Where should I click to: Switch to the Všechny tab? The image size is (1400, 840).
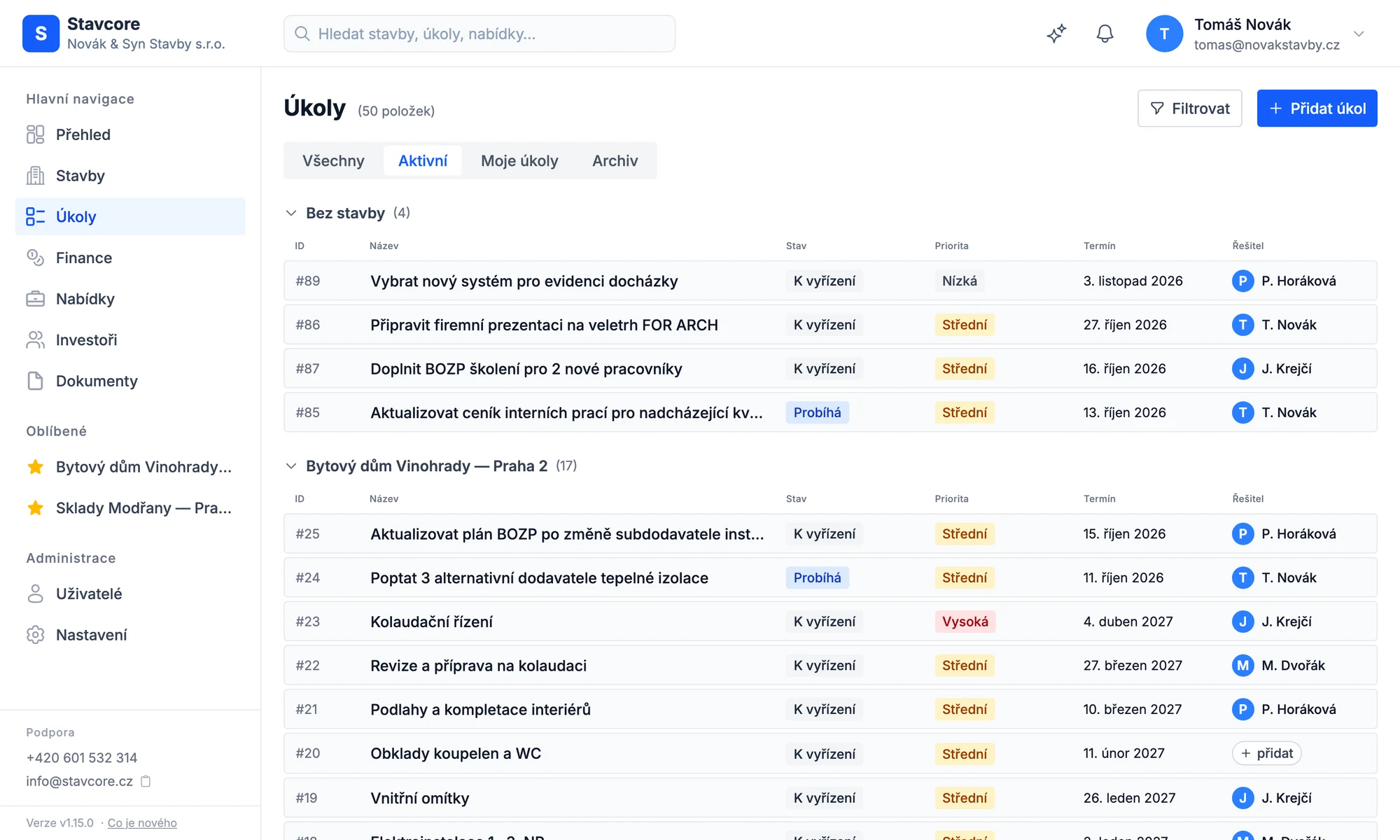[x=333, y=161]
